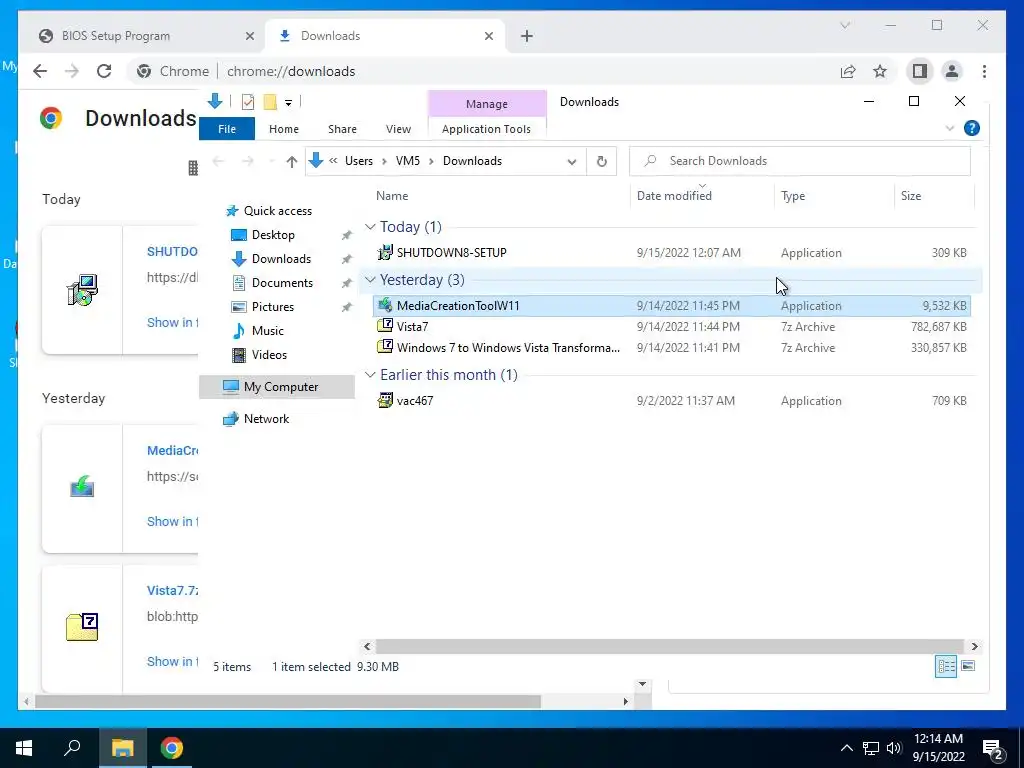The width and height of the screenshot is (1024, 768).
Task: Sort files by the Name column header
Action: point(392,195)
